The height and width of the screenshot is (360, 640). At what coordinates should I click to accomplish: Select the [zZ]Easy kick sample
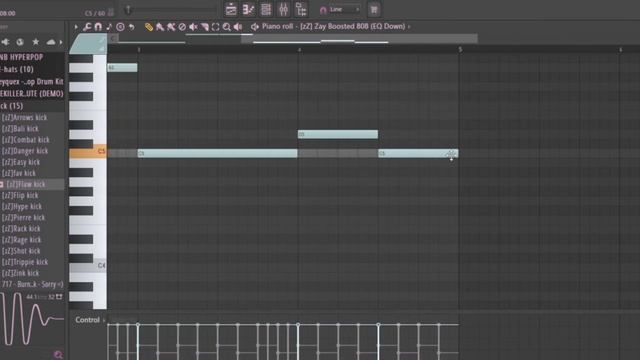tap(21, 162)
